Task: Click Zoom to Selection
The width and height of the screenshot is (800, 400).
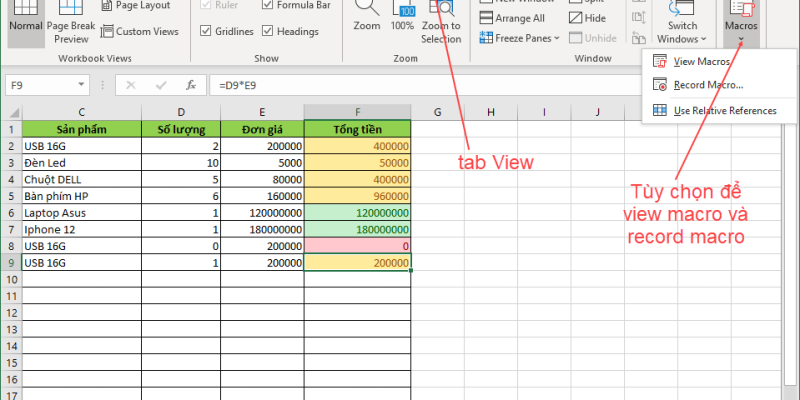Action: click(x=441, y=20)
